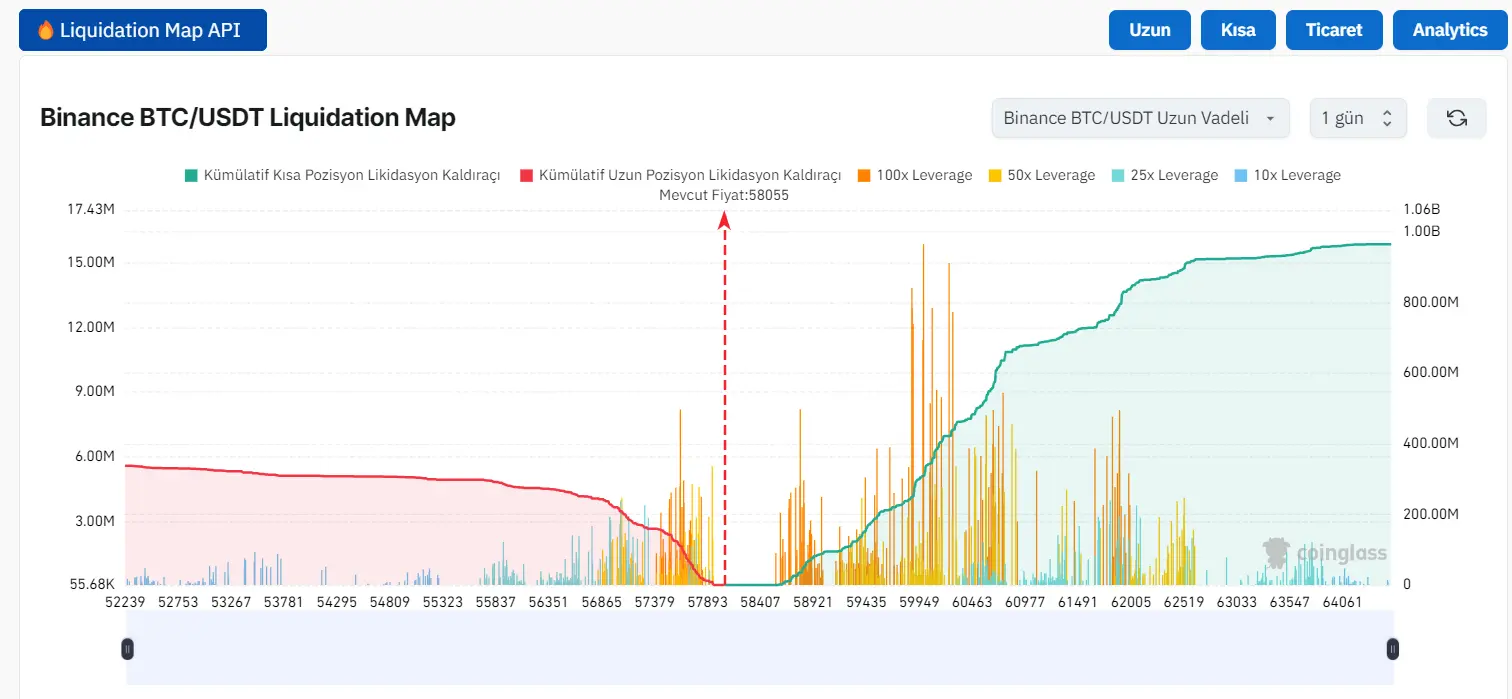Click the 12.00M left axis label

(91, 327)
